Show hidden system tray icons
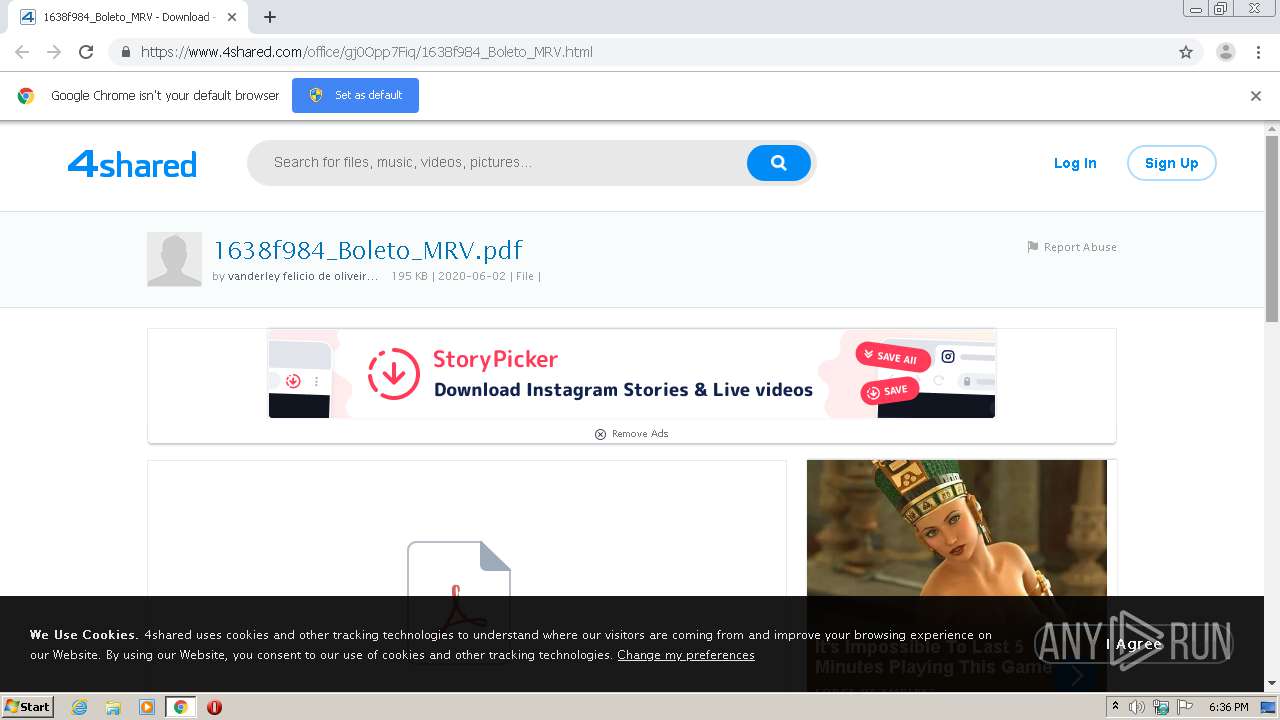 click(1114, 707)
